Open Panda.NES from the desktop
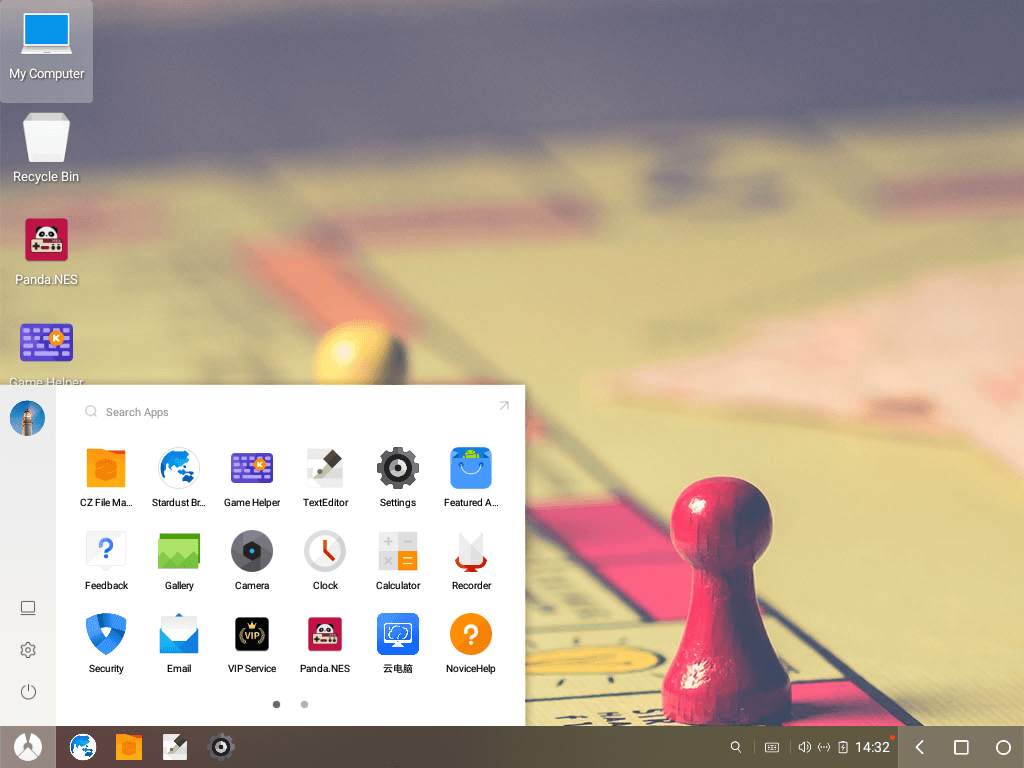1024x768 pixels. (46, 240)
